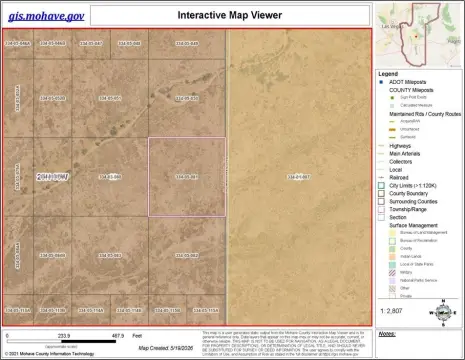Screen dimensions: 465x360
Task: Click parcel label 334-05-047
Action: (91, 44)
